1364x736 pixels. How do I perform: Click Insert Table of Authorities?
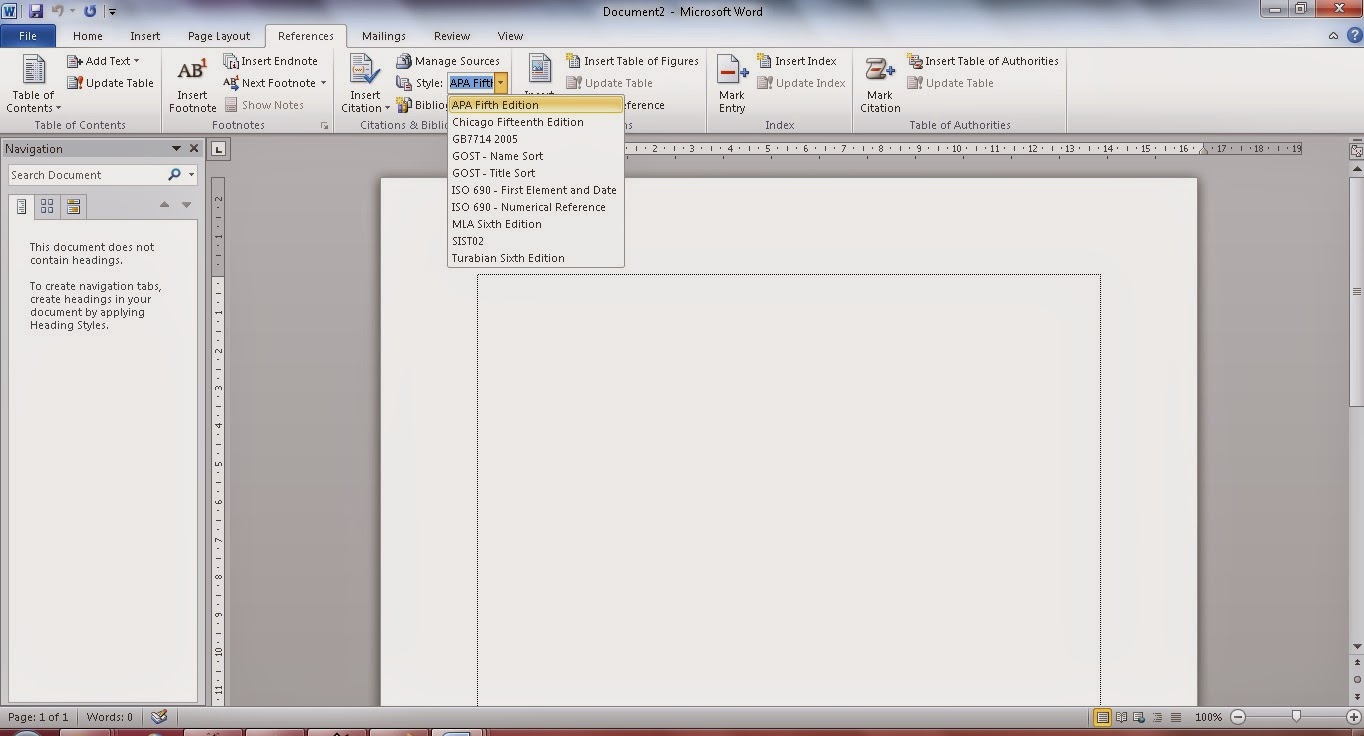983,60
